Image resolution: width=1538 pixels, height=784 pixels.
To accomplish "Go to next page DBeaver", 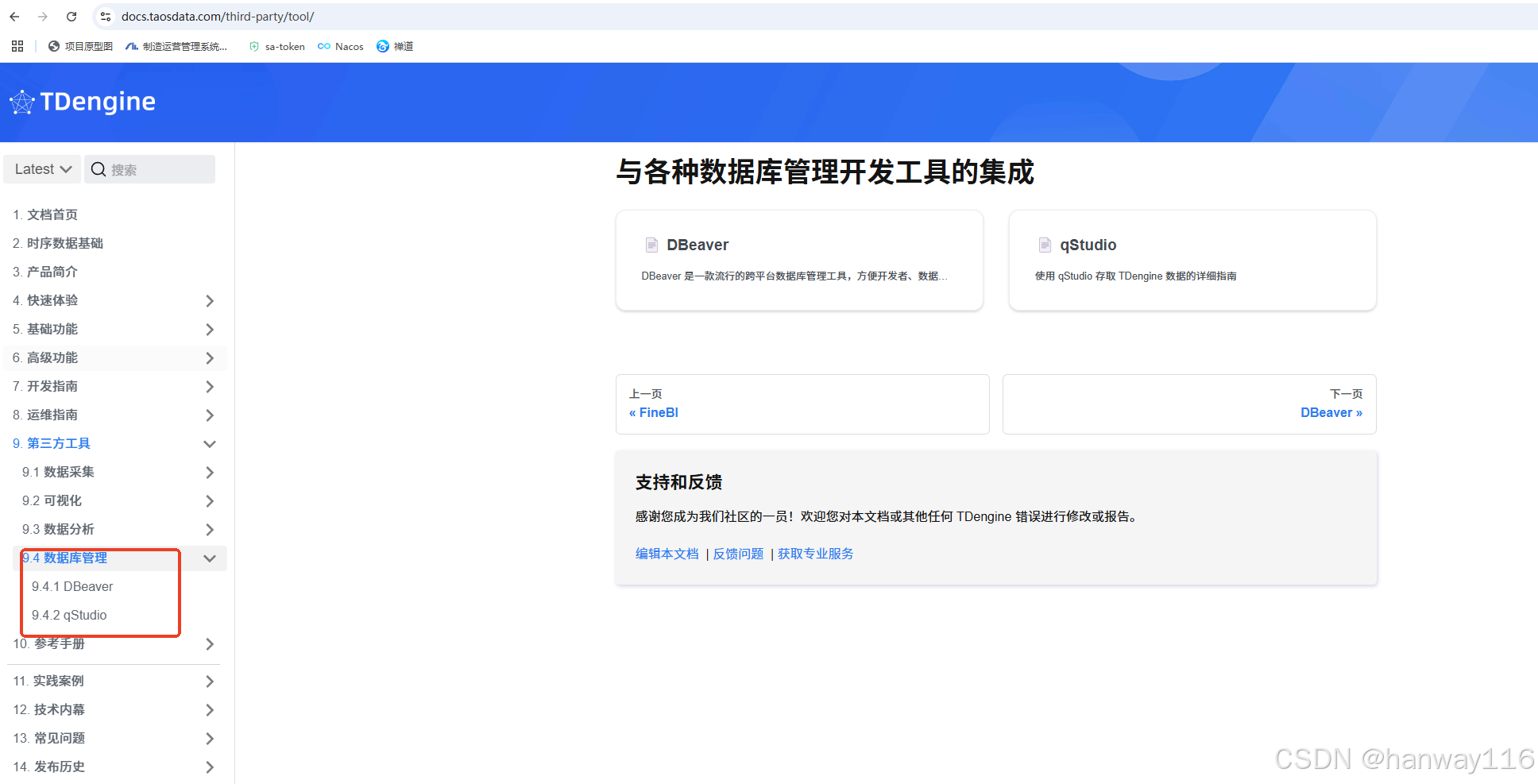I will [x=1189, y=404].
